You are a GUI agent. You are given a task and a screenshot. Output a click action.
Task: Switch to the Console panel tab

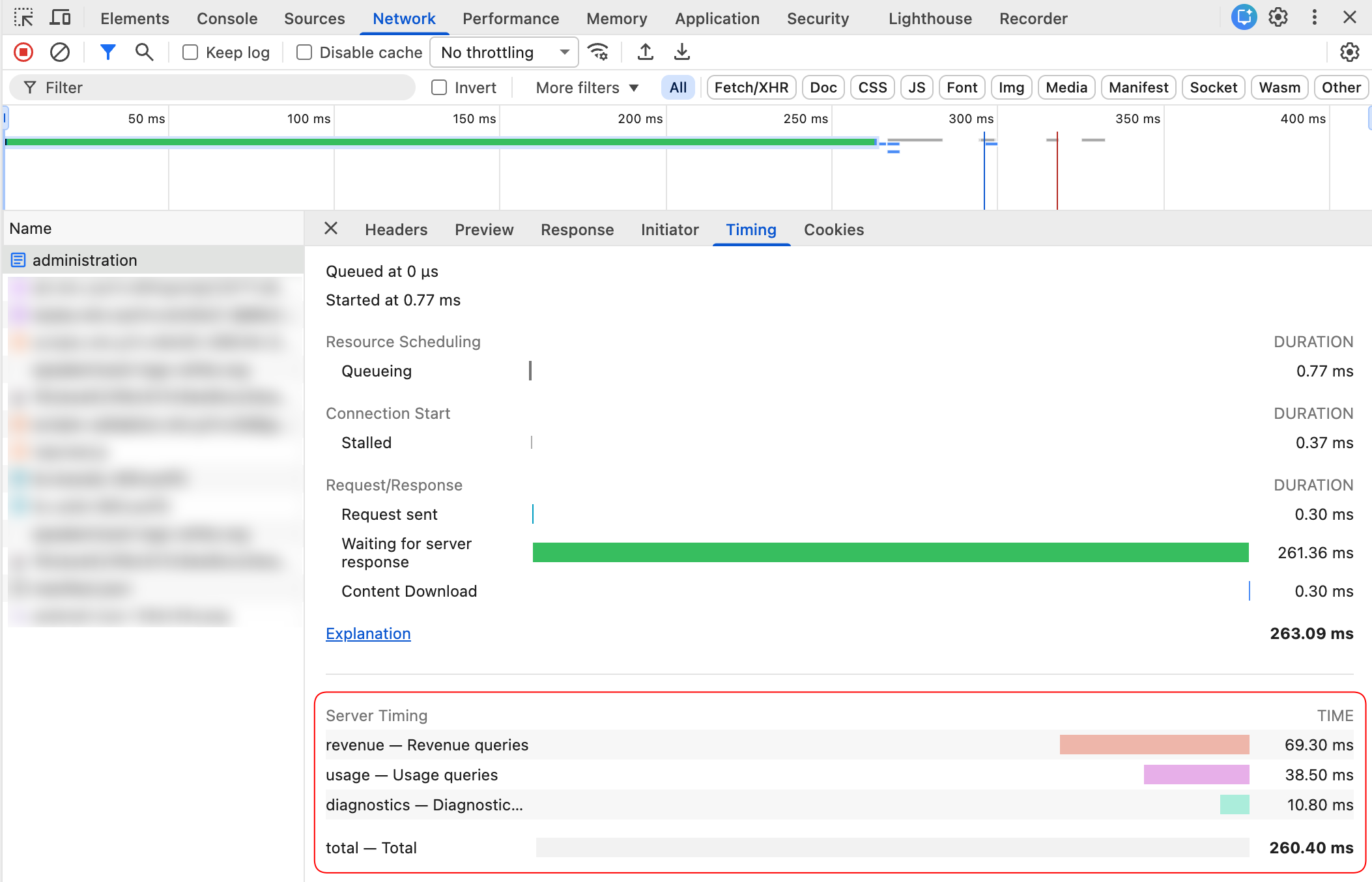click(x=227, y=18)
